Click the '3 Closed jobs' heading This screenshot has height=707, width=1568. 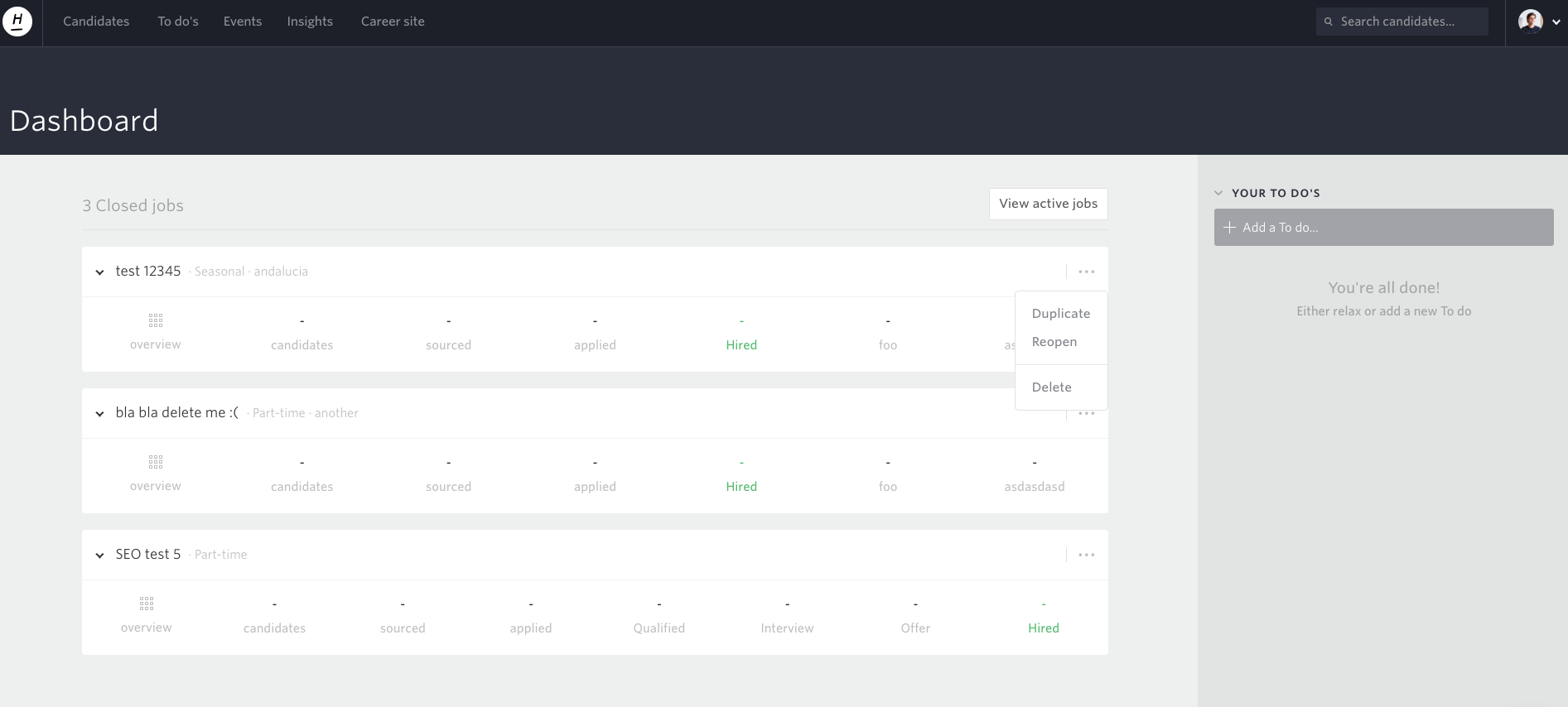pos(133,205)
